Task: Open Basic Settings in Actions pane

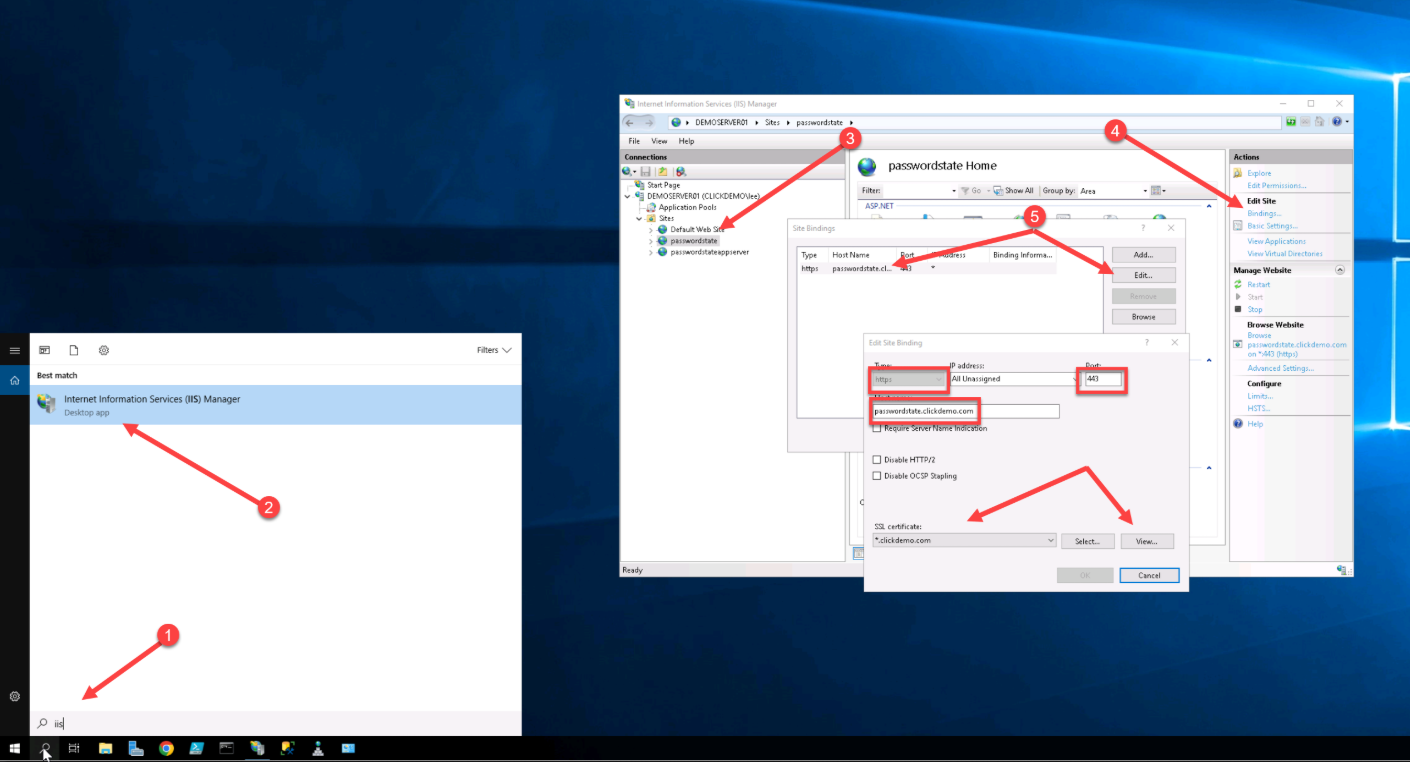Action: [x=1272, y=226]
